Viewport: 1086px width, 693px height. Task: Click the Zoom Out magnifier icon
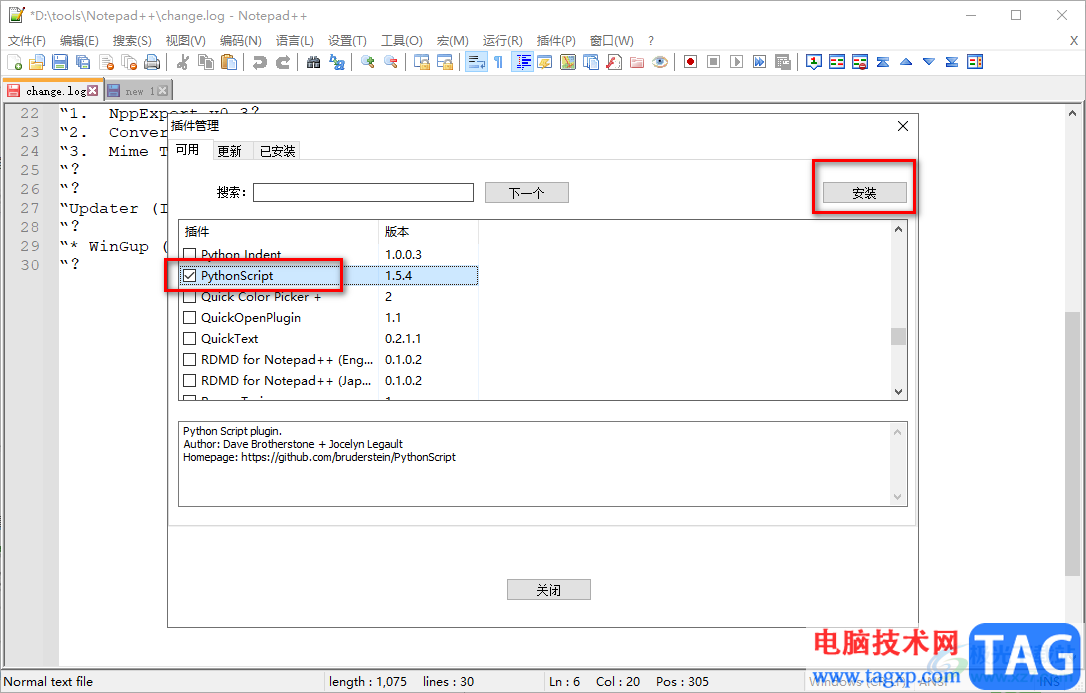pos(391,62)
